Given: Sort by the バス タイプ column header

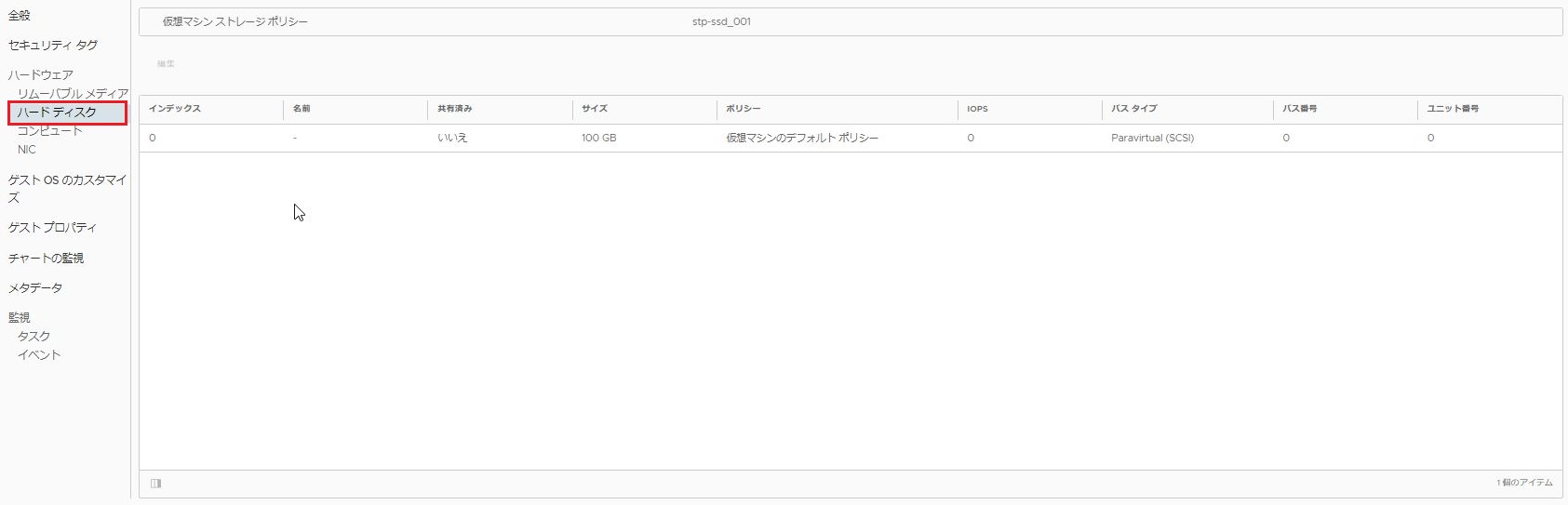Looking at the screenshot, I should (x=1134, y=109).
